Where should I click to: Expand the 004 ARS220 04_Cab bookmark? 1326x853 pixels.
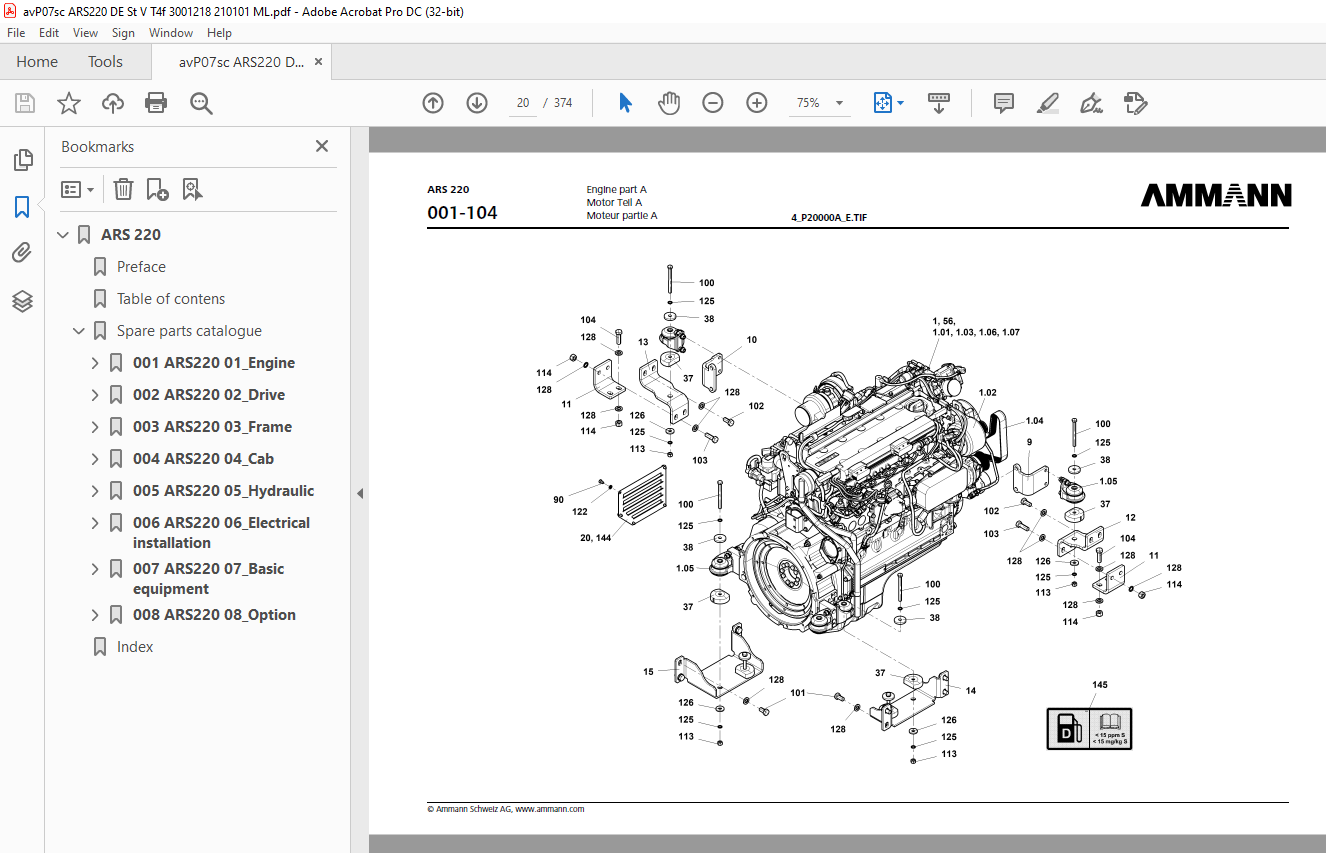tap(96, 459)
